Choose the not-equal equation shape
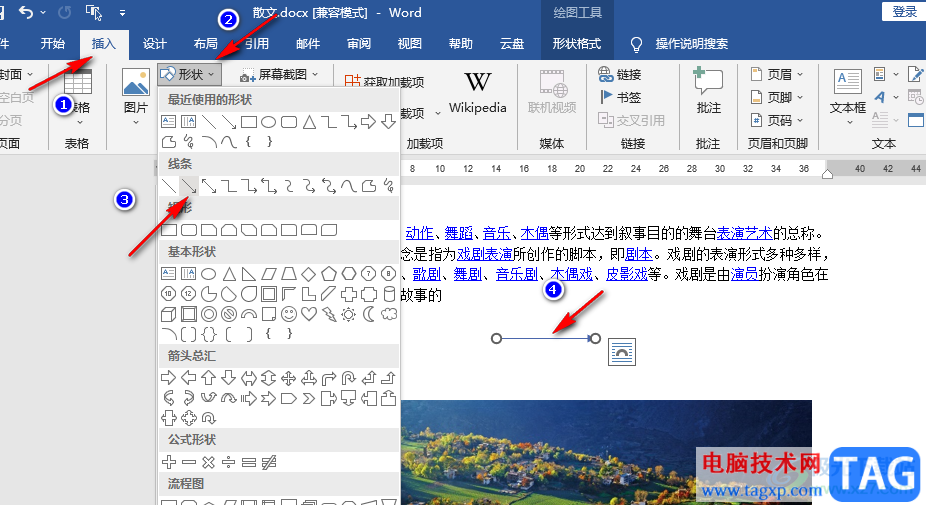Image resolution: width=926 pixels, height=505 pixels. coord(269,462)
